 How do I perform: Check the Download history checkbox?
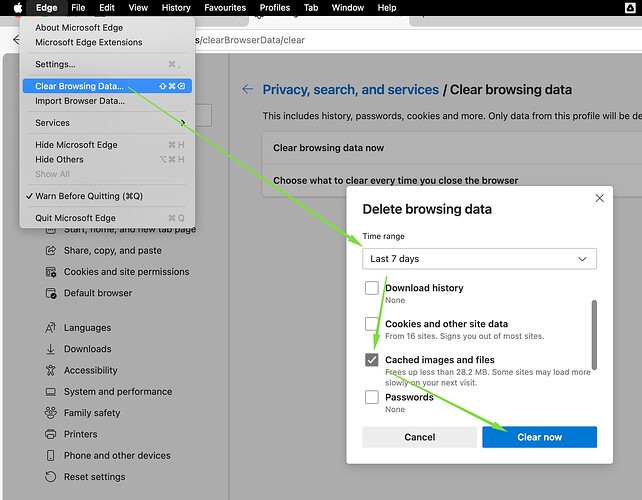[372, 288]
